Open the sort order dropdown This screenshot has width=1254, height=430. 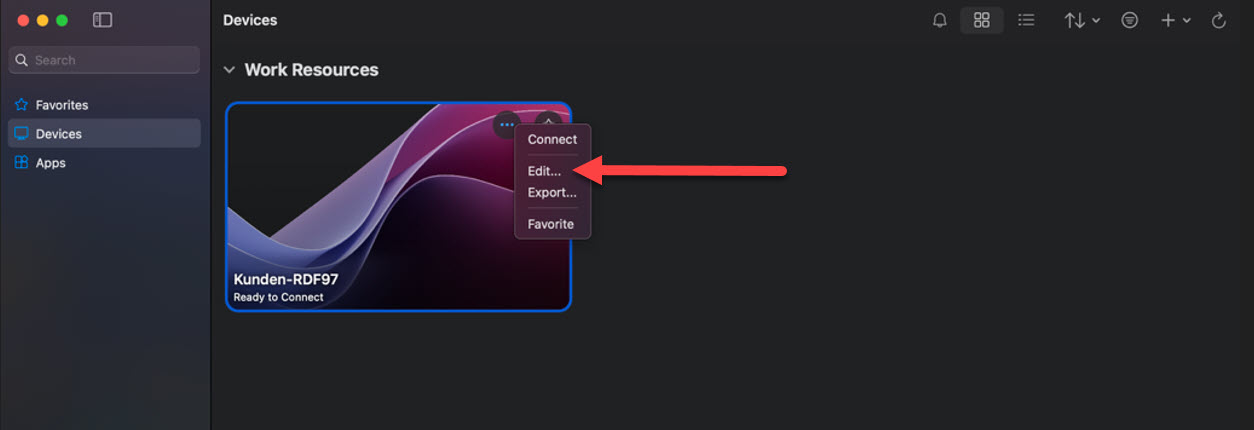1081,20
